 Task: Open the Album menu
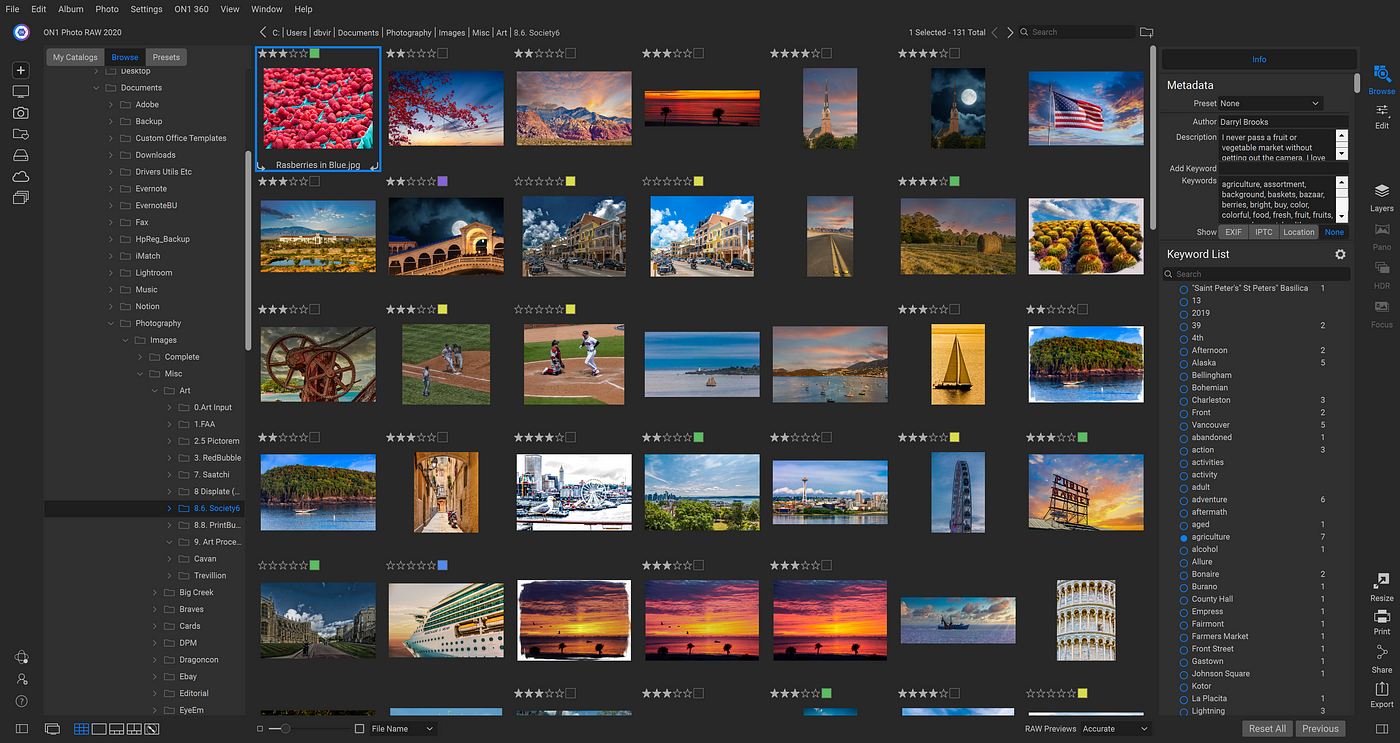71,9
